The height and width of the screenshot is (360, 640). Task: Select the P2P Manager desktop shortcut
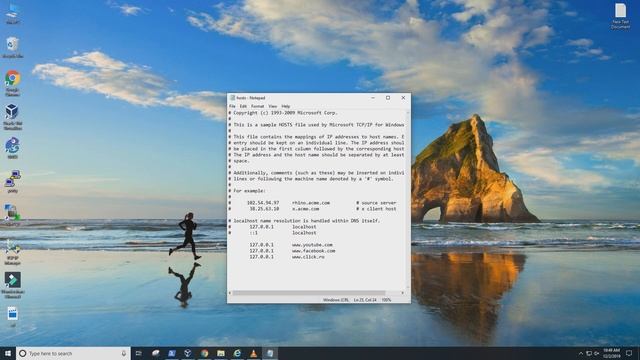12,253
